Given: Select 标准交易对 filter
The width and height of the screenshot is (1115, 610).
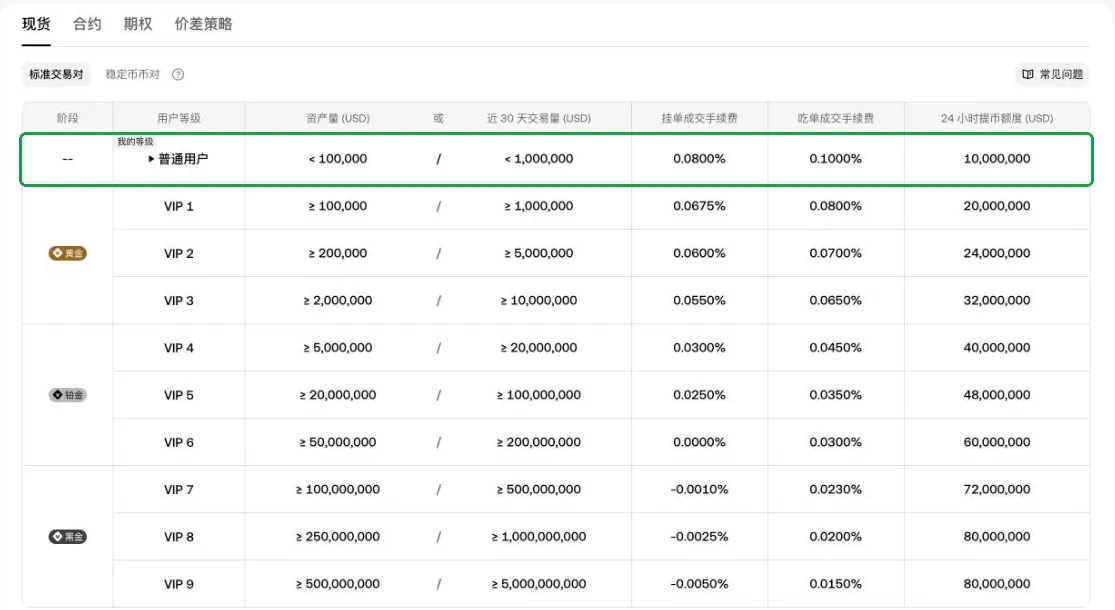Looking at the screenshot, I should pyautogui.click(x=56, y=74).
